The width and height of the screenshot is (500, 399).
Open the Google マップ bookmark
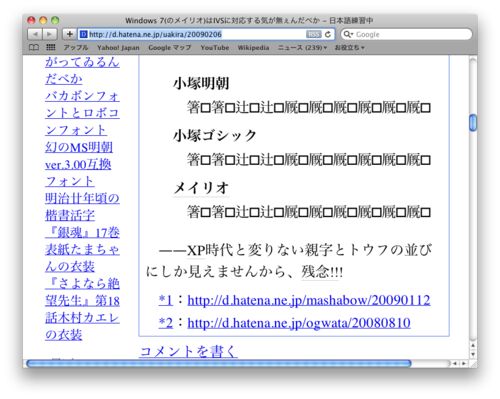pos(170,48)
